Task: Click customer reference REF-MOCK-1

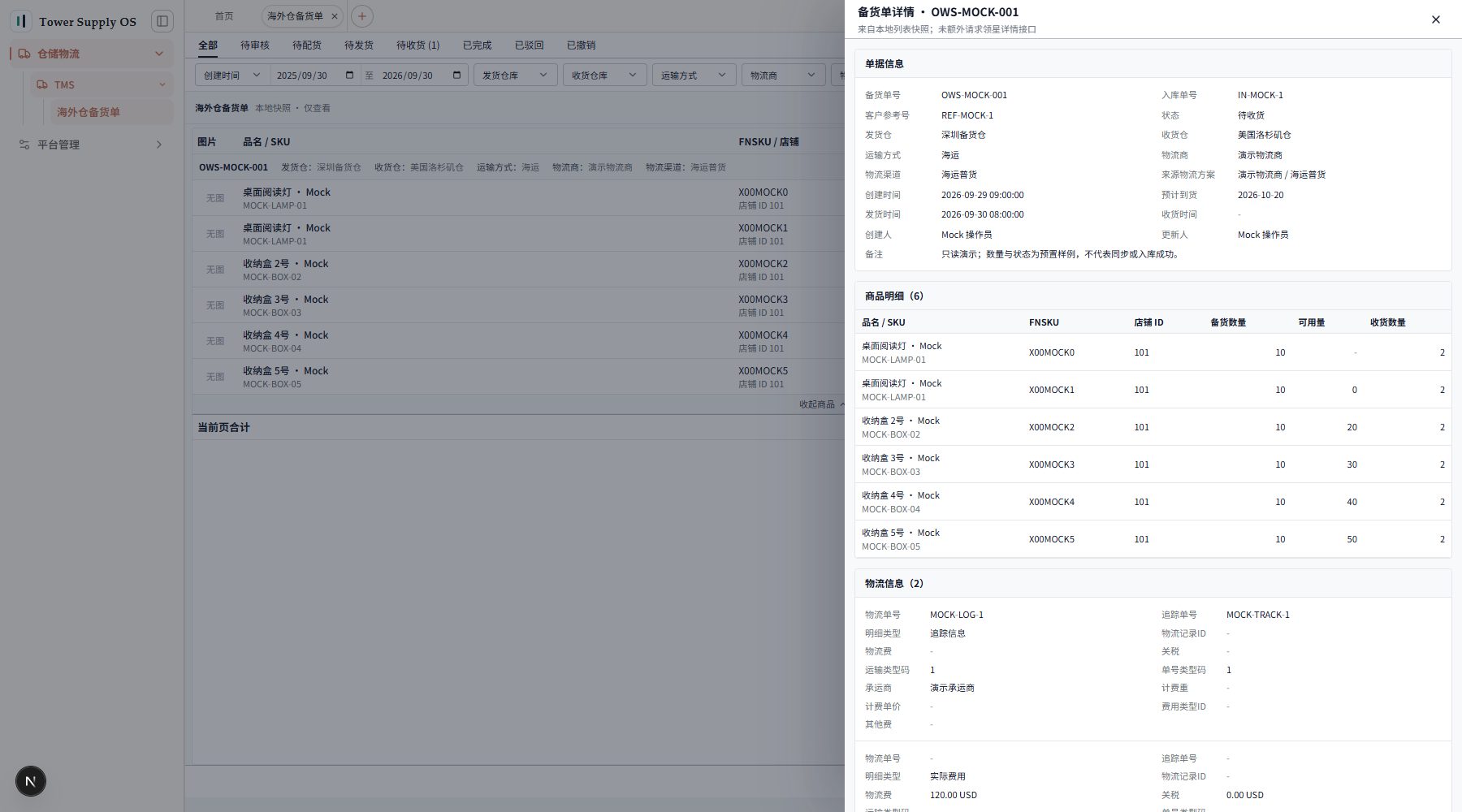Action: (967, 115)
